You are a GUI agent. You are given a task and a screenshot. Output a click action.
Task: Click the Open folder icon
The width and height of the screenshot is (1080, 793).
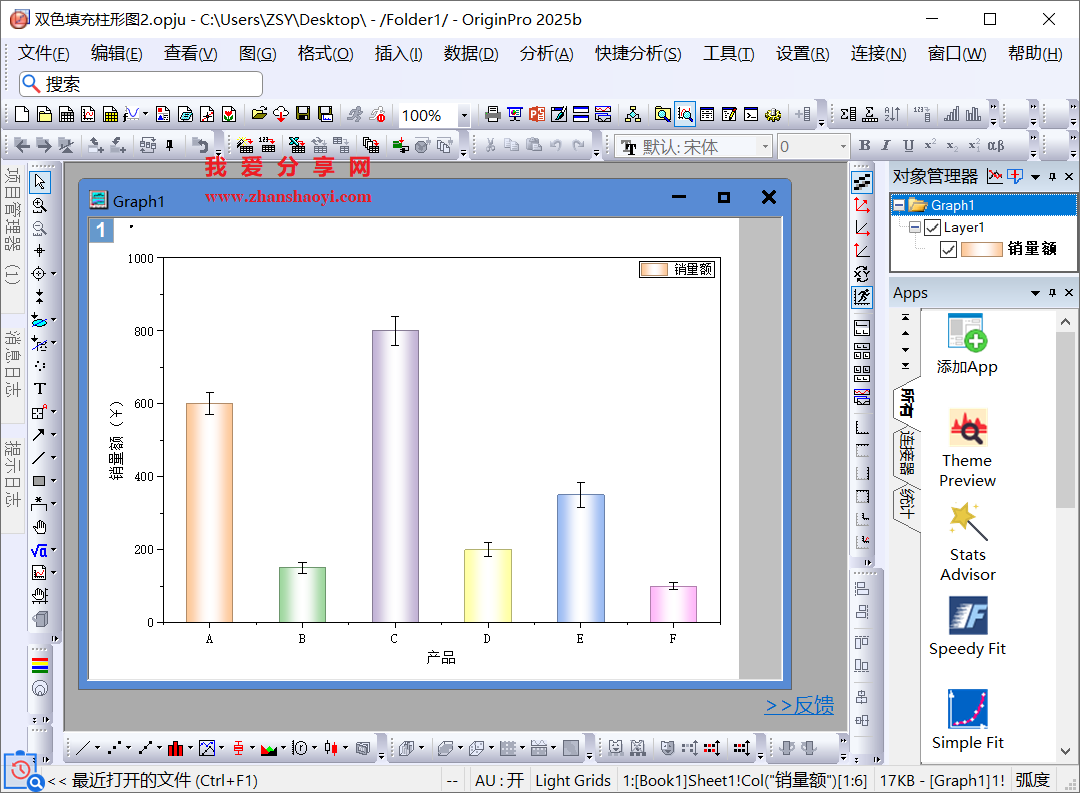pos(259,115)
